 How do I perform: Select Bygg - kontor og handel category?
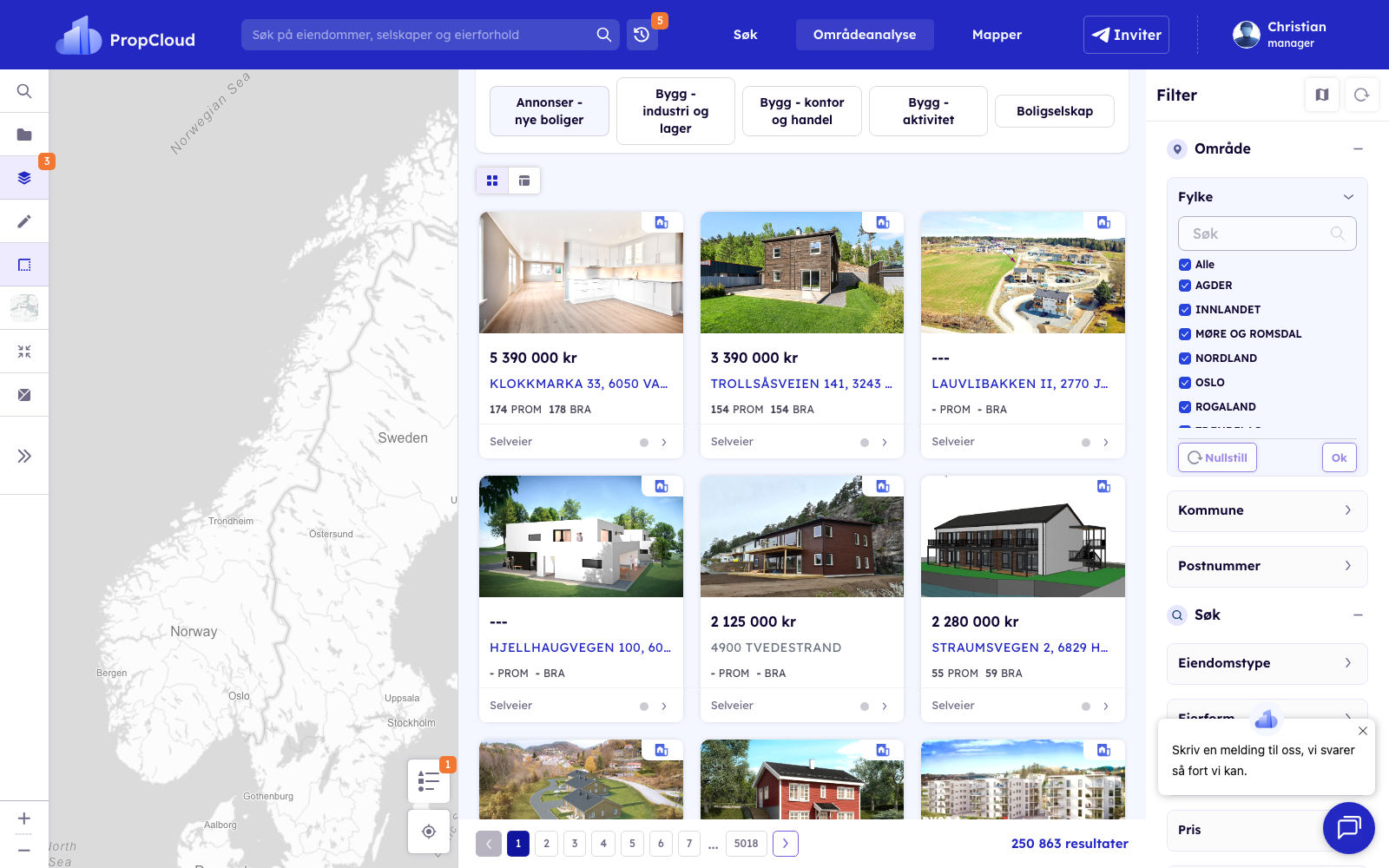tap(802, 111)
